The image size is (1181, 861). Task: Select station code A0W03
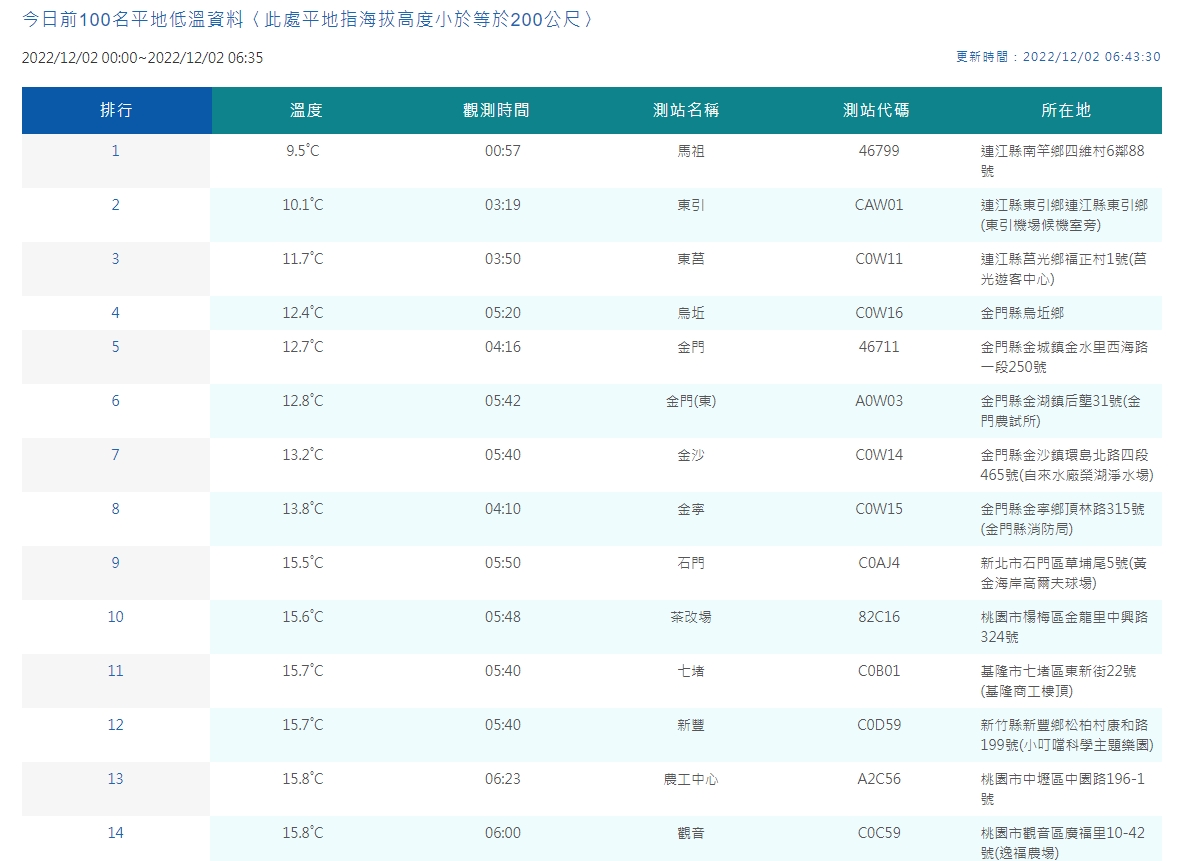[x=879, y=401]
